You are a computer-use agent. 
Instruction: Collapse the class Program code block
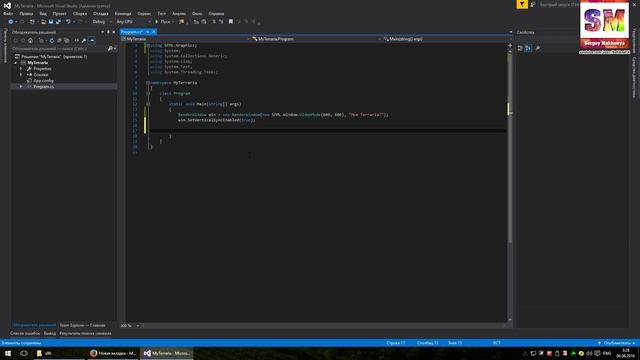pyautogui.click(x=148, y=93)
